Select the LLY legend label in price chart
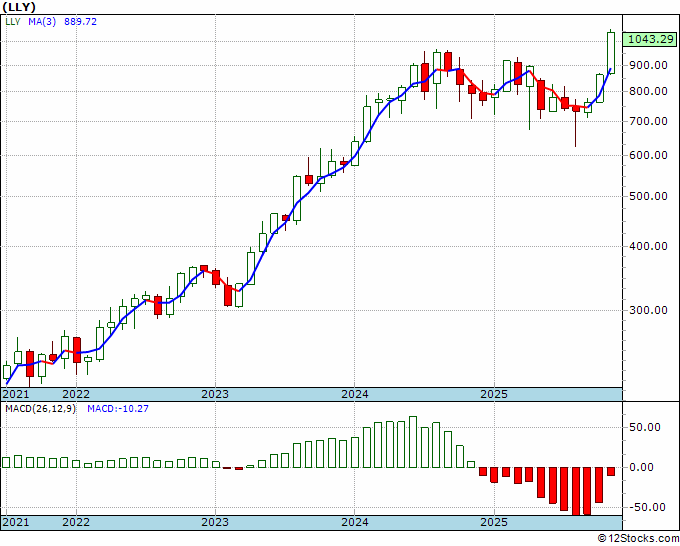Image resolution: width=680 pixels, height=546 pixels. (13, 21)
